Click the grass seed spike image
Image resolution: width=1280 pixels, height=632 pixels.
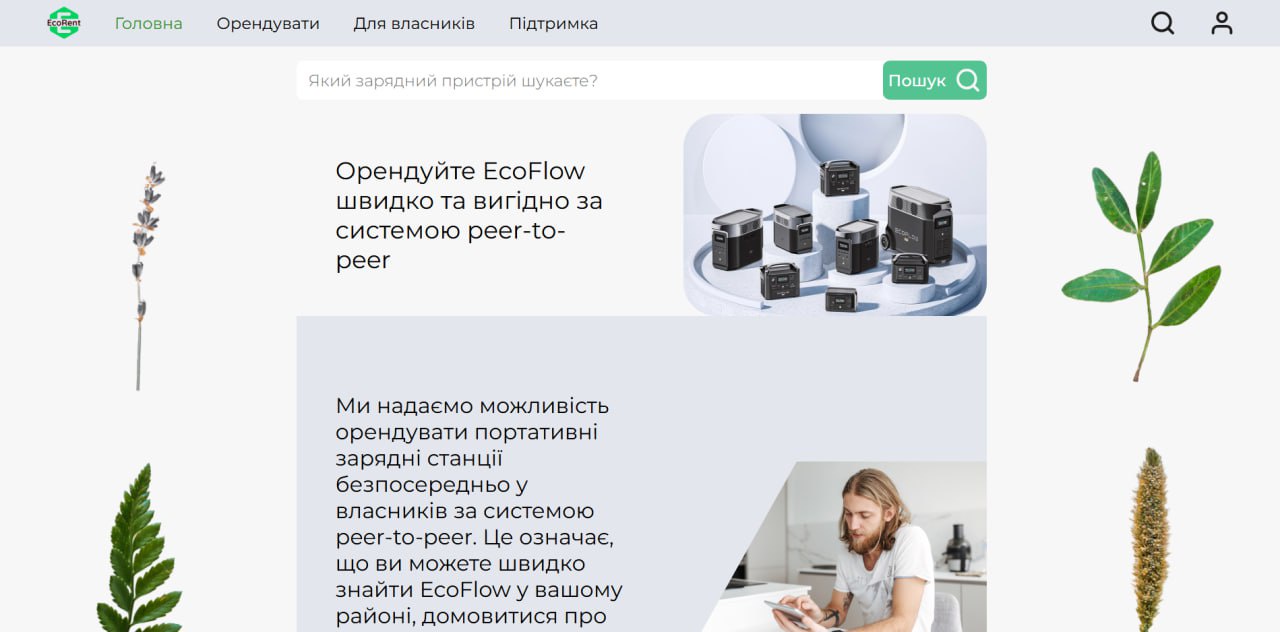pyautogui.click(x=1150, y=539)
